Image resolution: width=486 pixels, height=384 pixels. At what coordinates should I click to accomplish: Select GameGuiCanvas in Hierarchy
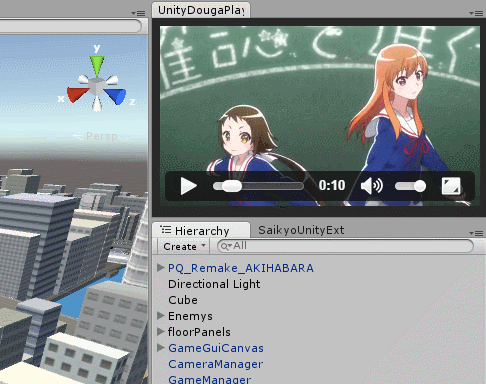[x=216, y=348]
